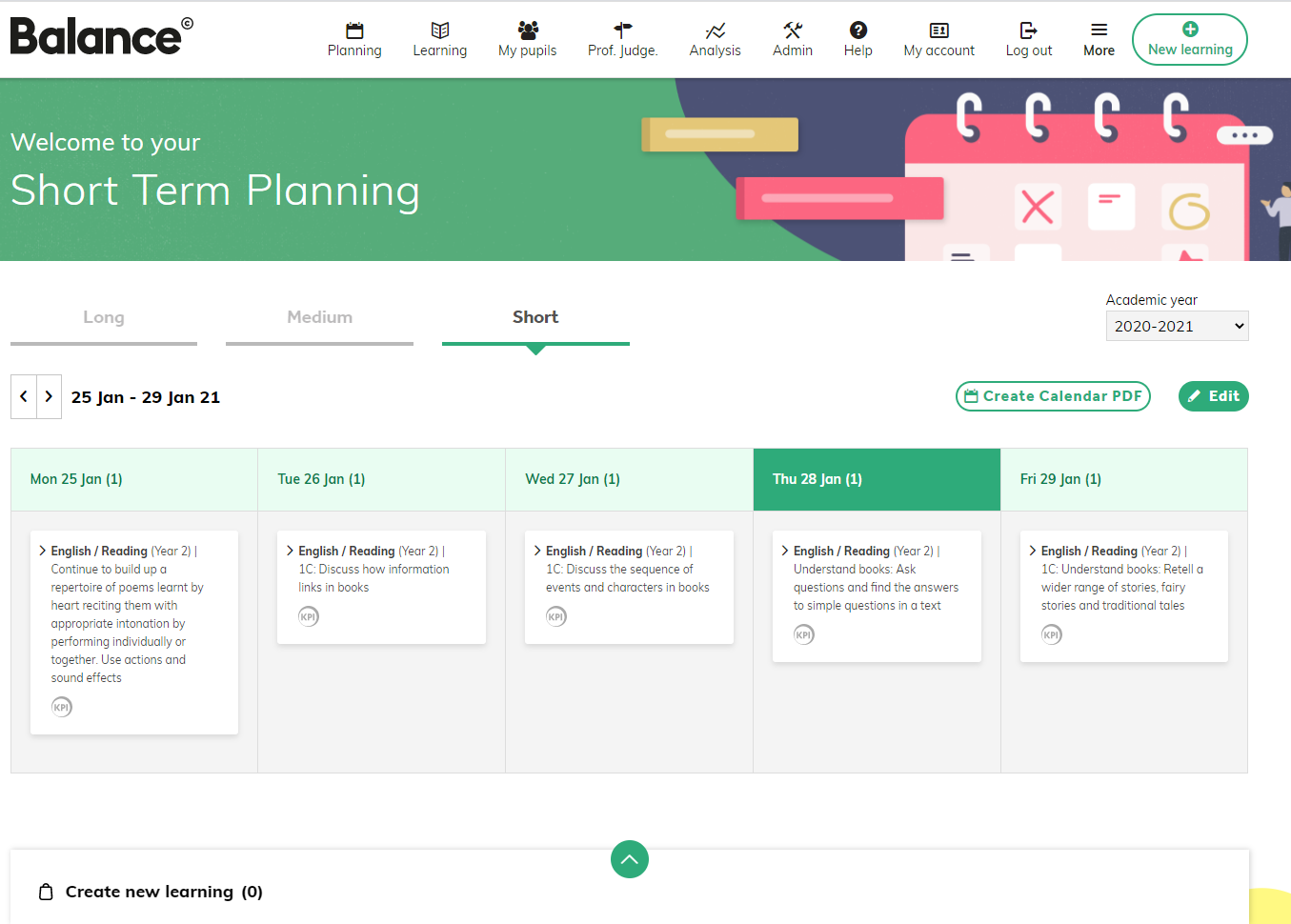Open the Learning book icon

click(x=440, y=30)
